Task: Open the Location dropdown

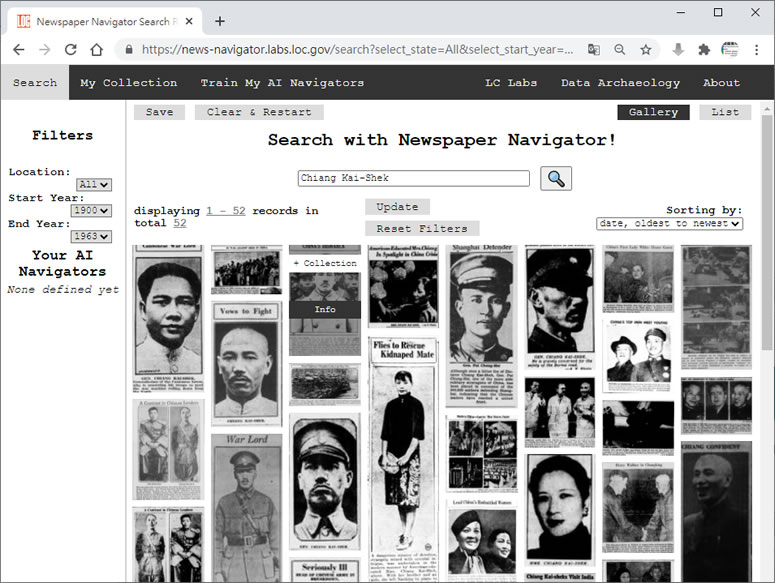Action: (x=94, y=185)
